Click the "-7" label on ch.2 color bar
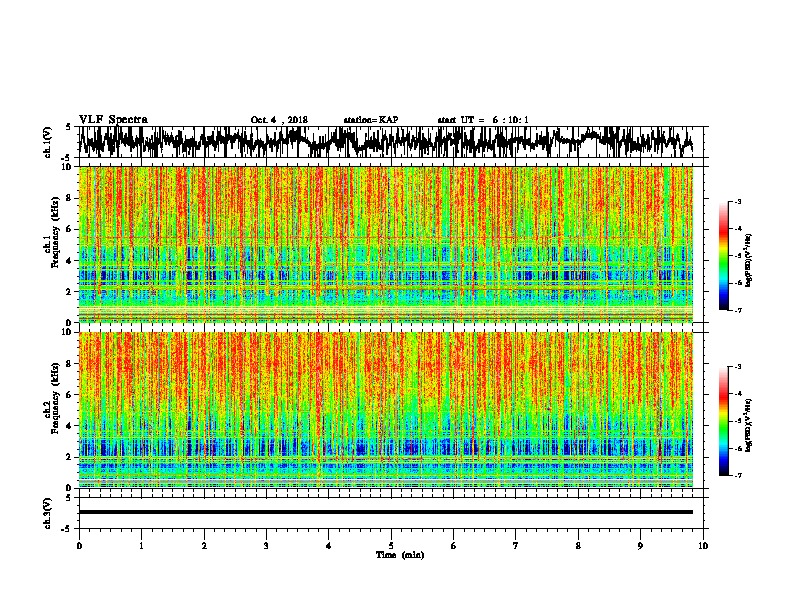The width and height of the screenshot is (792, 612). click(x=738, y=476)
